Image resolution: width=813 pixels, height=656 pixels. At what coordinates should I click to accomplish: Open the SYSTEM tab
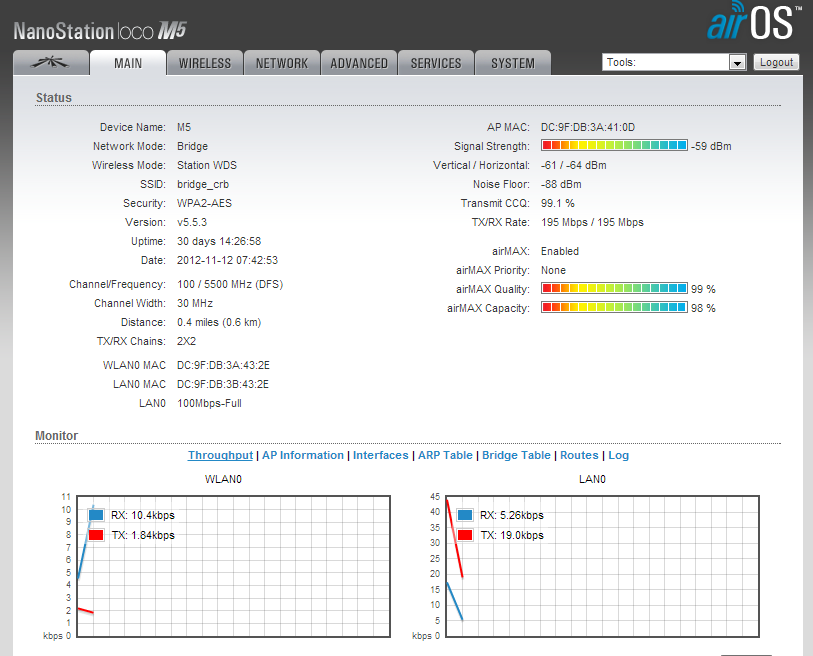click(x=512, y=63)
